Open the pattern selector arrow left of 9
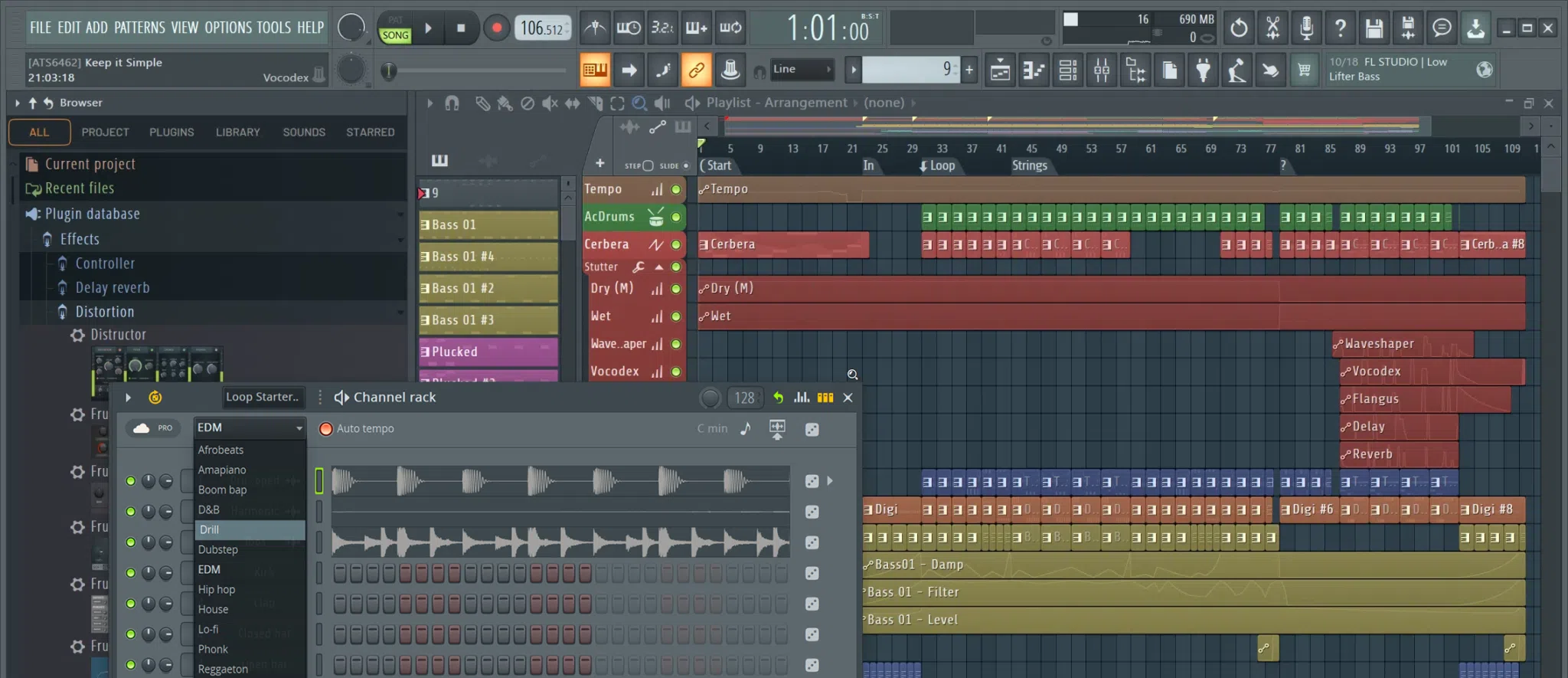This screenshot has width=1568, height=678. click(853, 70)
